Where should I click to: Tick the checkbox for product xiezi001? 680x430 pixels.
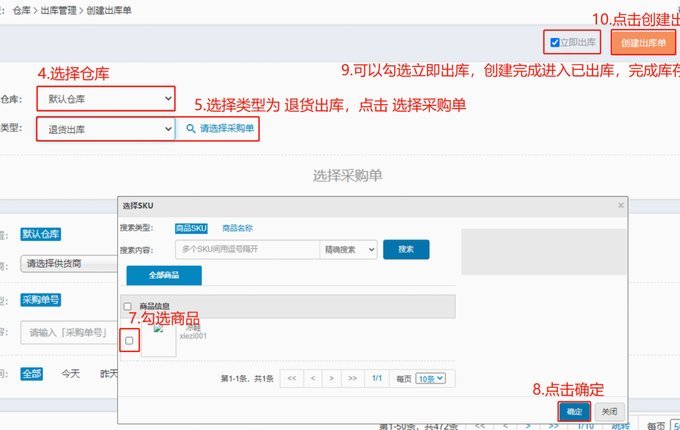pyautogui.click(x=129, y=340)
